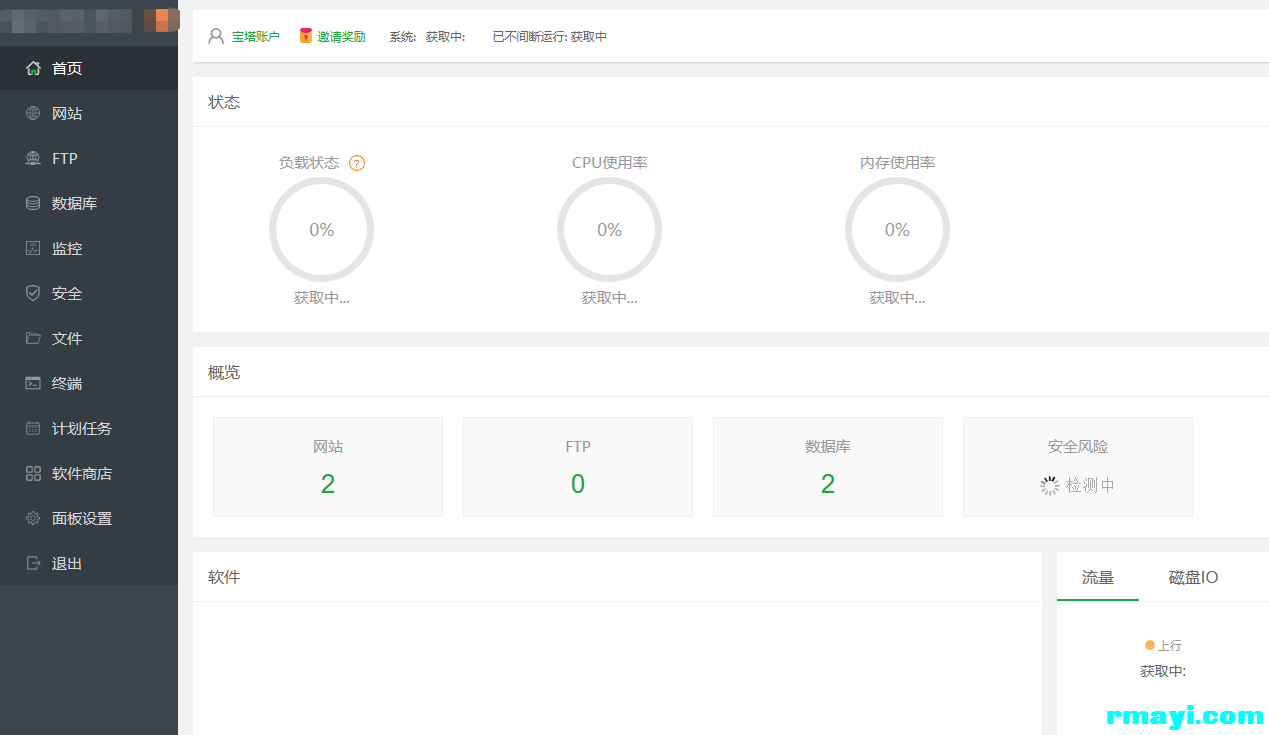Open the terminal icon for 终端
Screen dimensions: 1269x735
pos(33,384)
